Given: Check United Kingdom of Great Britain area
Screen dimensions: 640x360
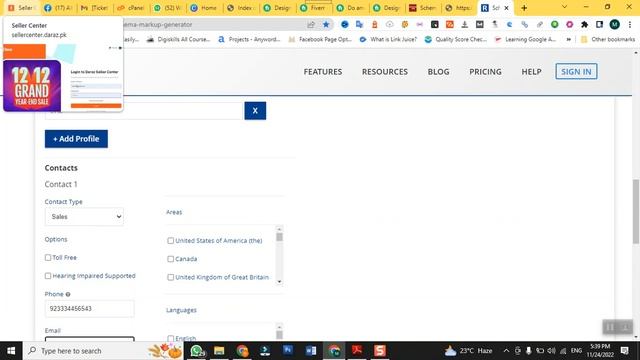Looking at the screenshot, I should [x=171, y=277].
